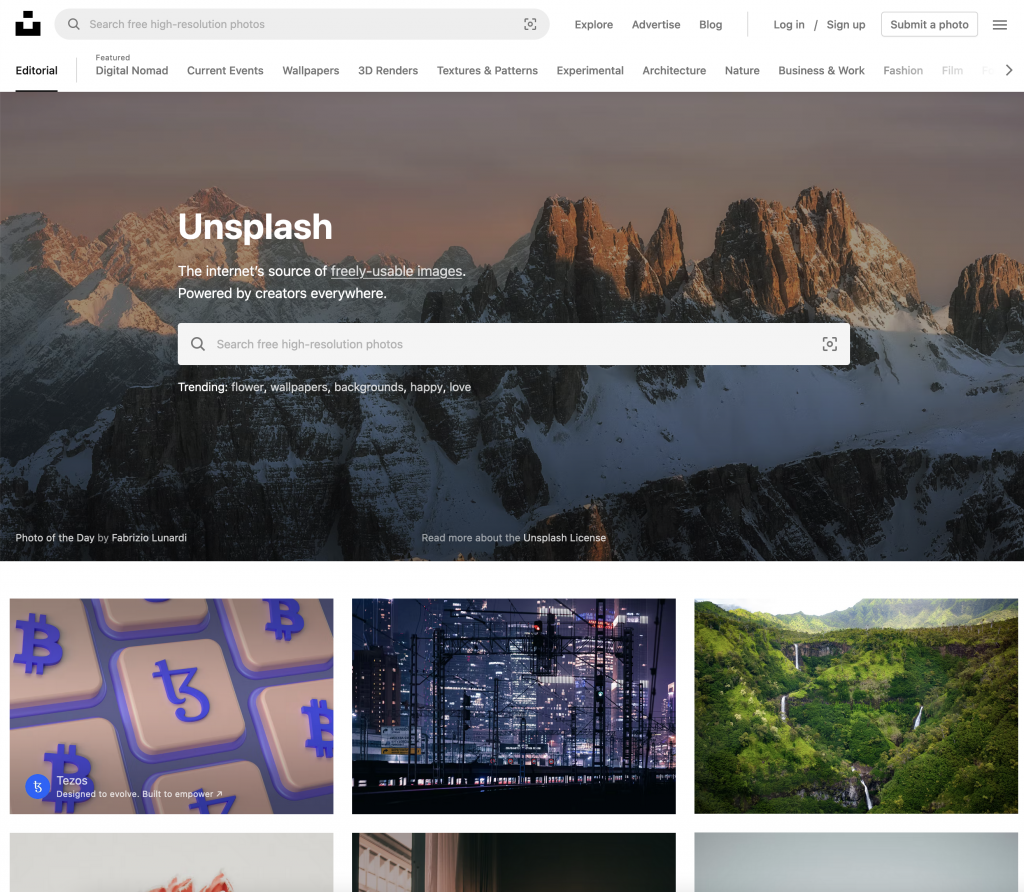The width and height of the screenshot is (1024, 892).
Task: Switch to the Fashion topic
Action: coord(903,71)
